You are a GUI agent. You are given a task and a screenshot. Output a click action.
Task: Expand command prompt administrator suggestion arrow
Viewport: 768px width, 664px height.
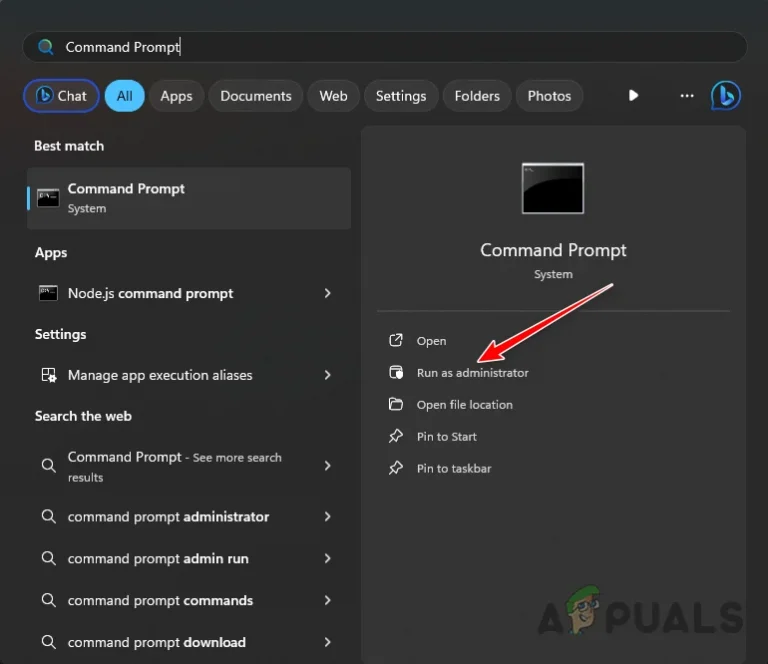click(327, 517)
